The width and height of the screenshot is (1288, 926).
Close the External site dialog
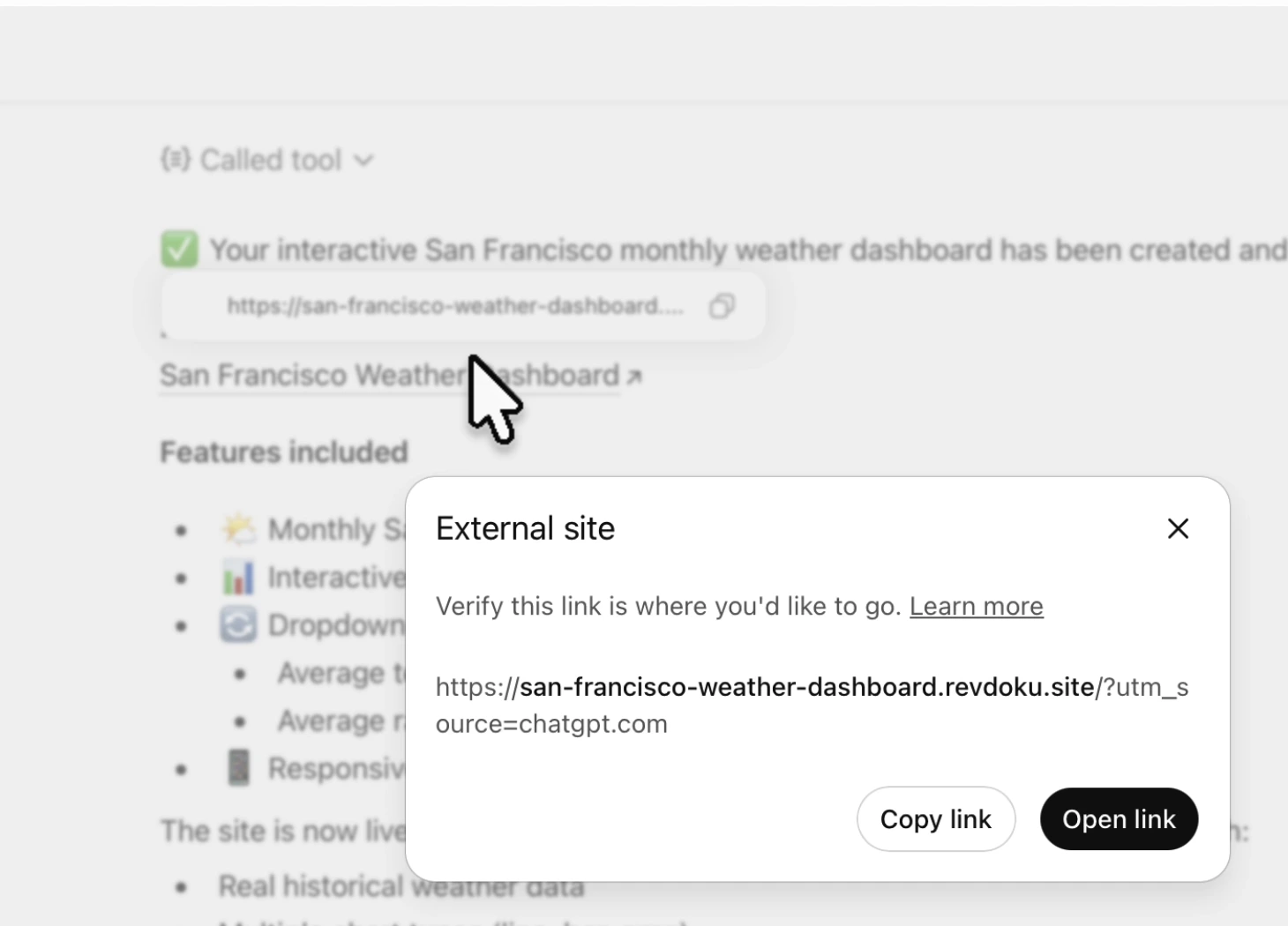point(1178,528)
